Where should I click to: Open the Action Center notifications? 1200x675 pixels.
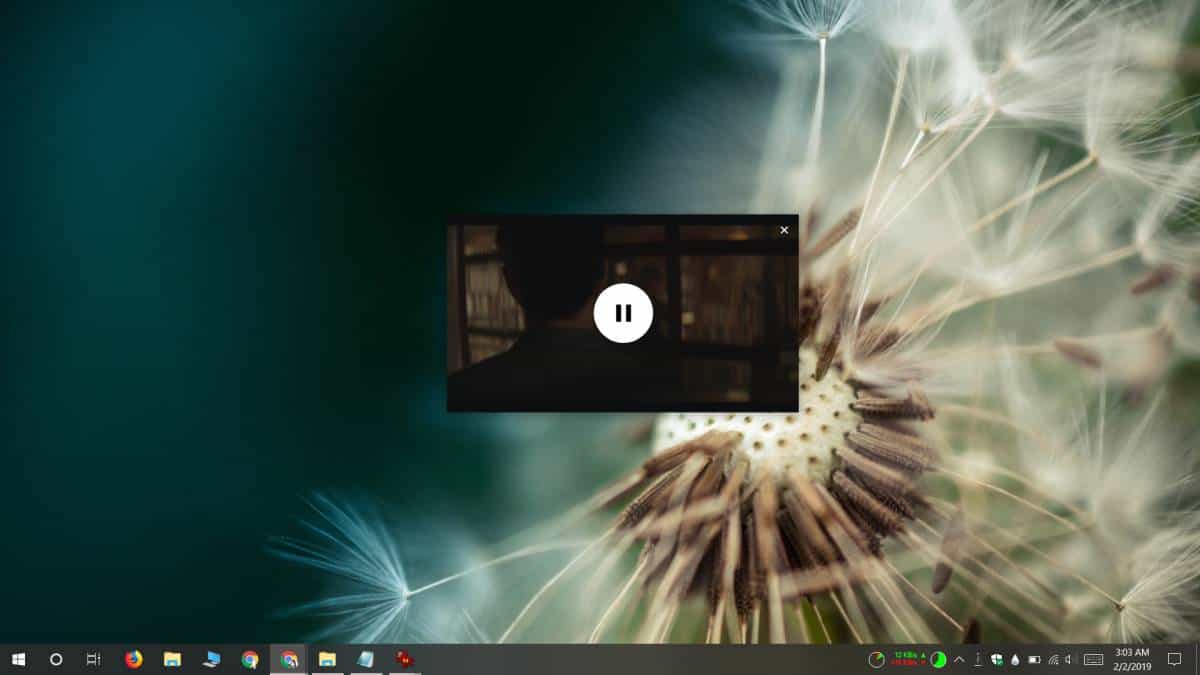[1175, 659]
